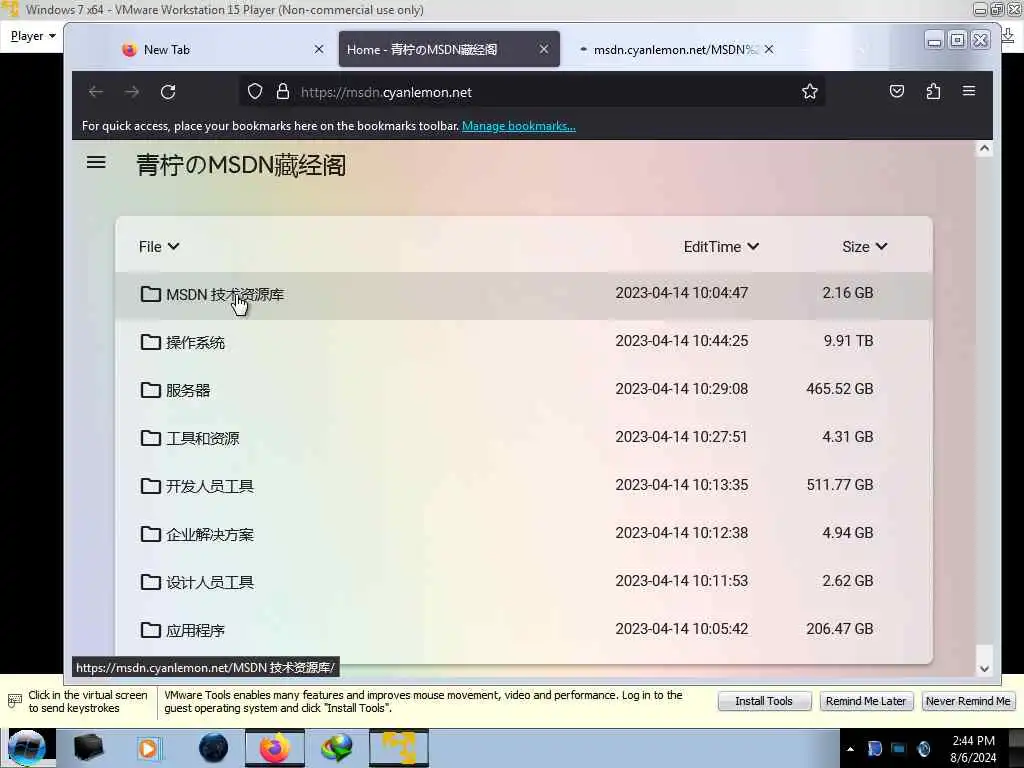Sort the list by Size
This screenshot has height=768, width=1024.
(x=864, y=246)
